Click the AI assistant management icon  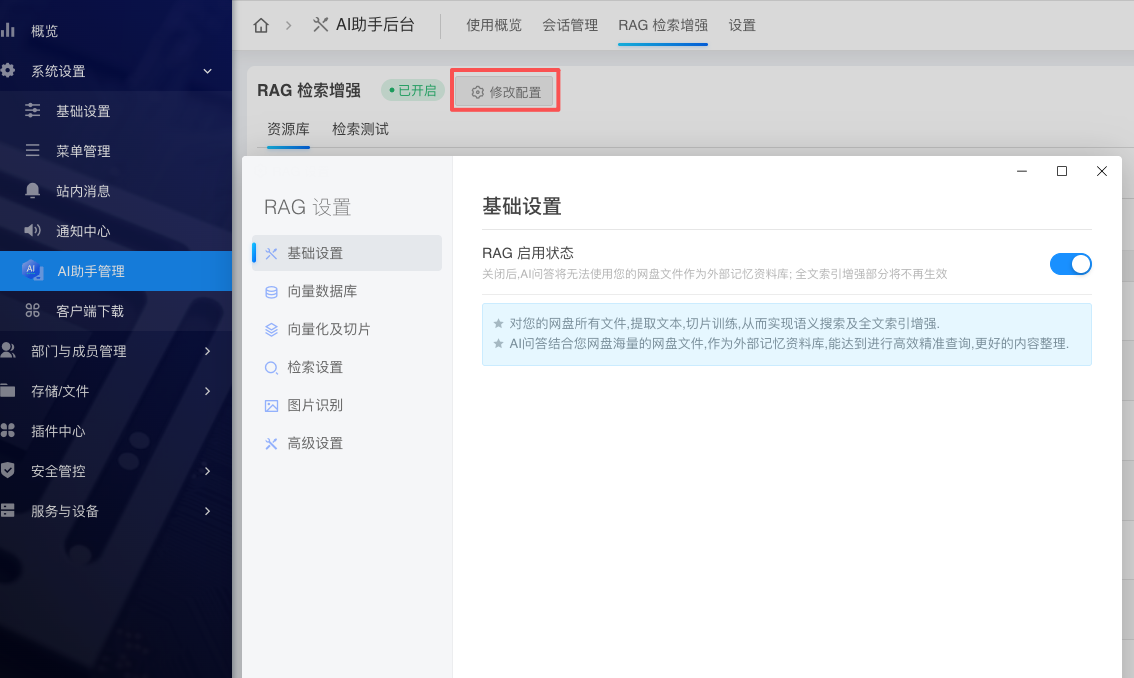click(x=32, y=271)
